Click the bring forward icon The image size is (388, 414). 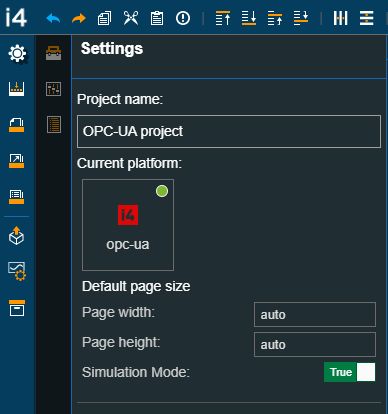pos(275,18)
